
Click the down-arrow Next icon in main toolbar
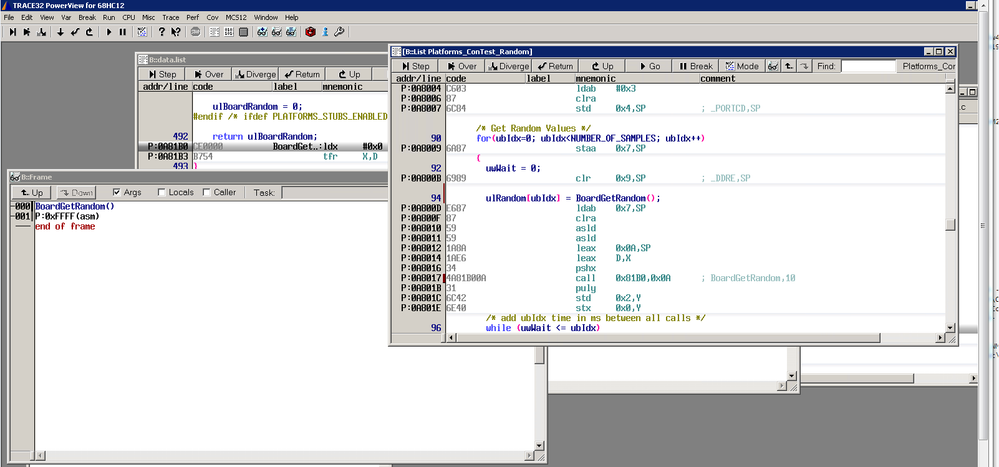(x=61, y=32)
